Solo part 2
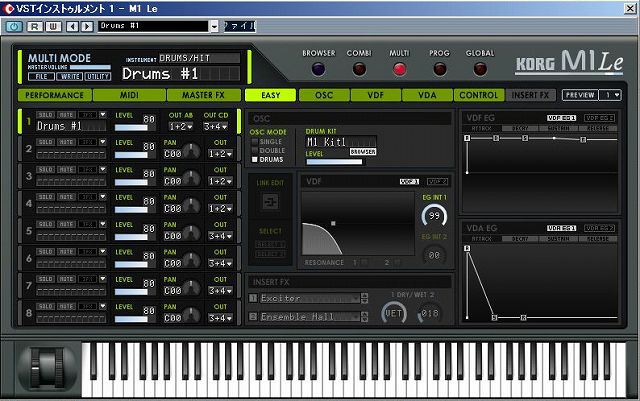 pos(45,142)
